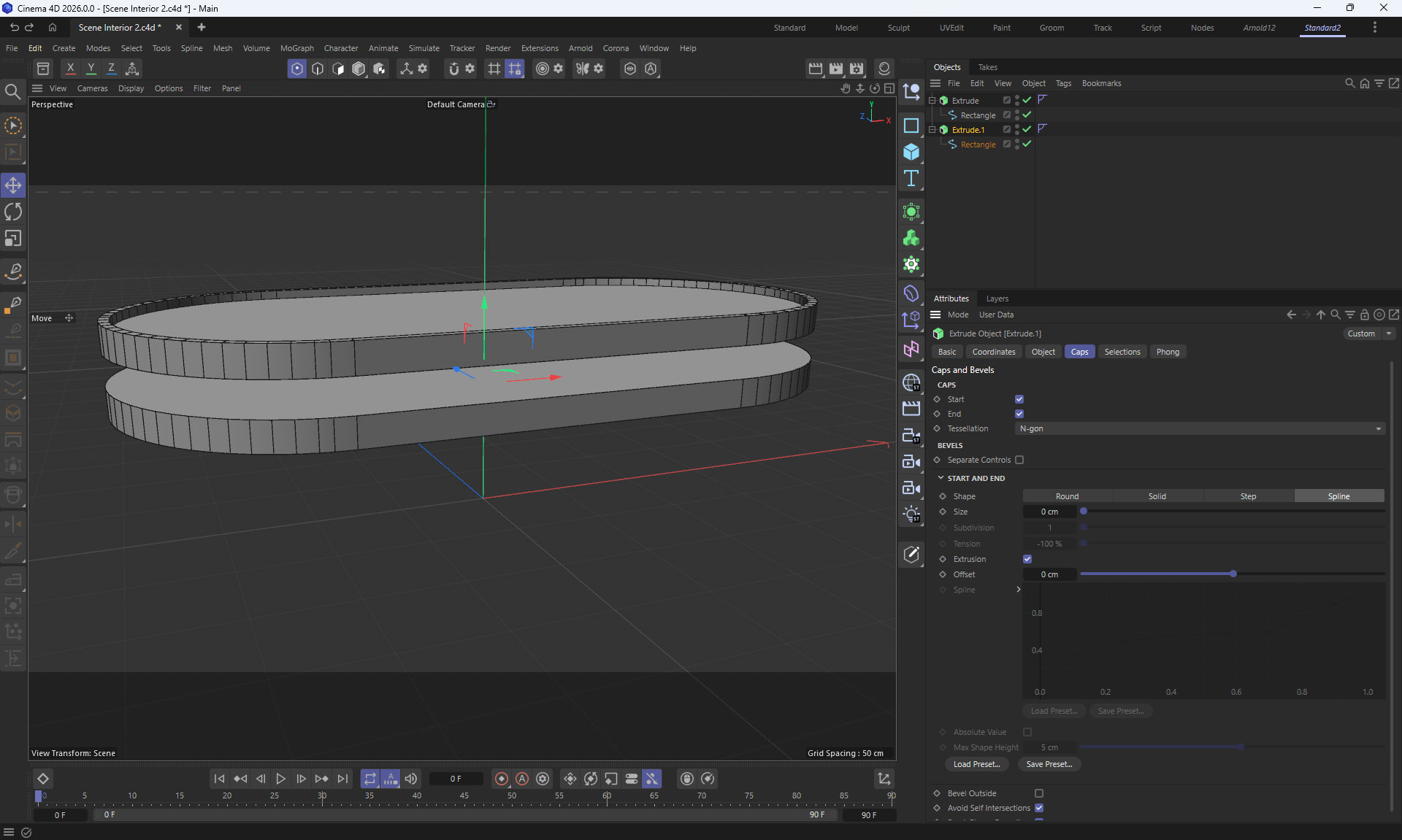This screenshot has width=1402, height=840.
Task: Open the viewport search magnifier icon
Action: (x=12, y=91)
